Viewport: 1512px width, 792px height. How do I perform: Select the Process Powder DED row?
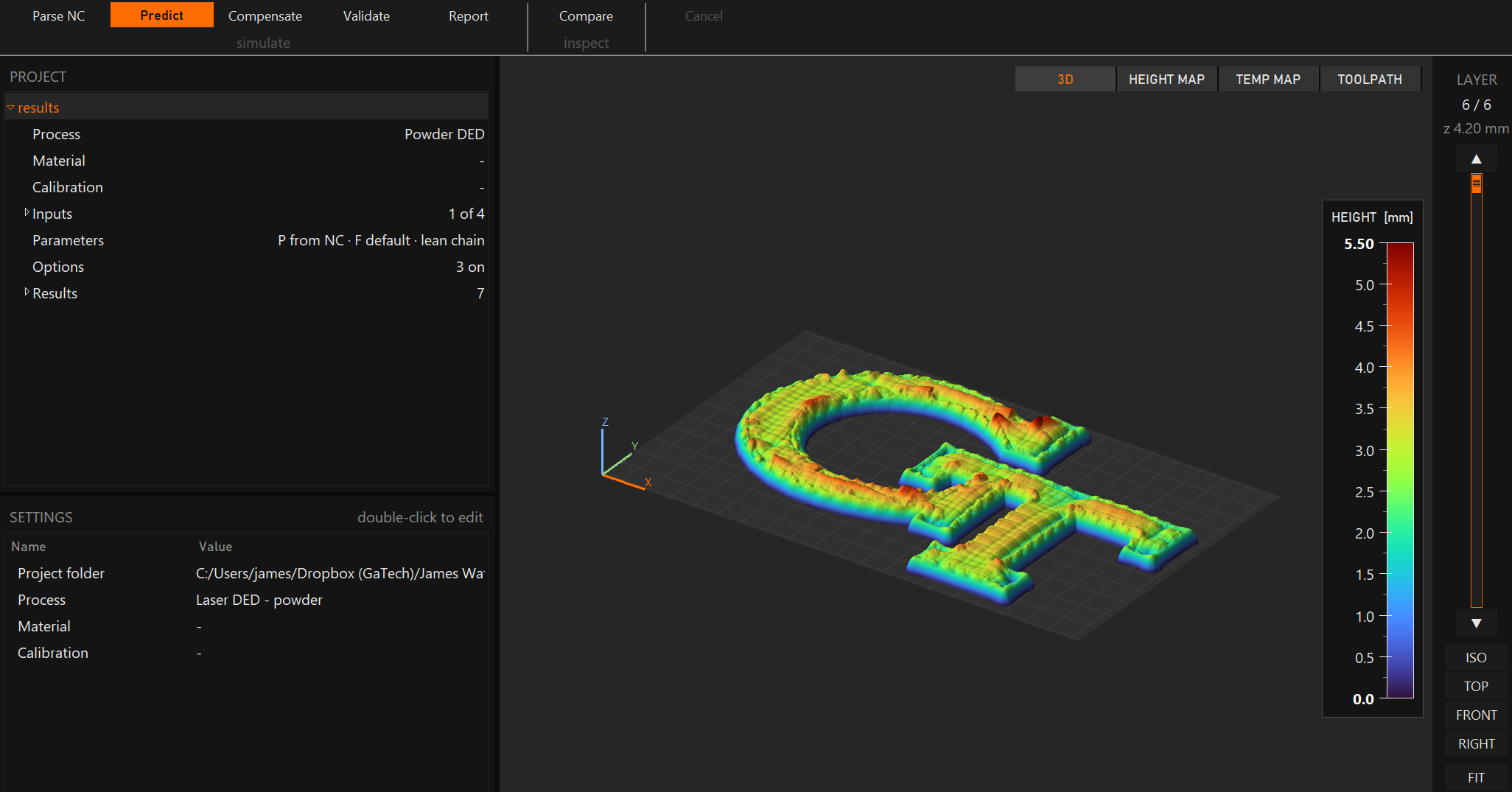click(x=246, y=134)
